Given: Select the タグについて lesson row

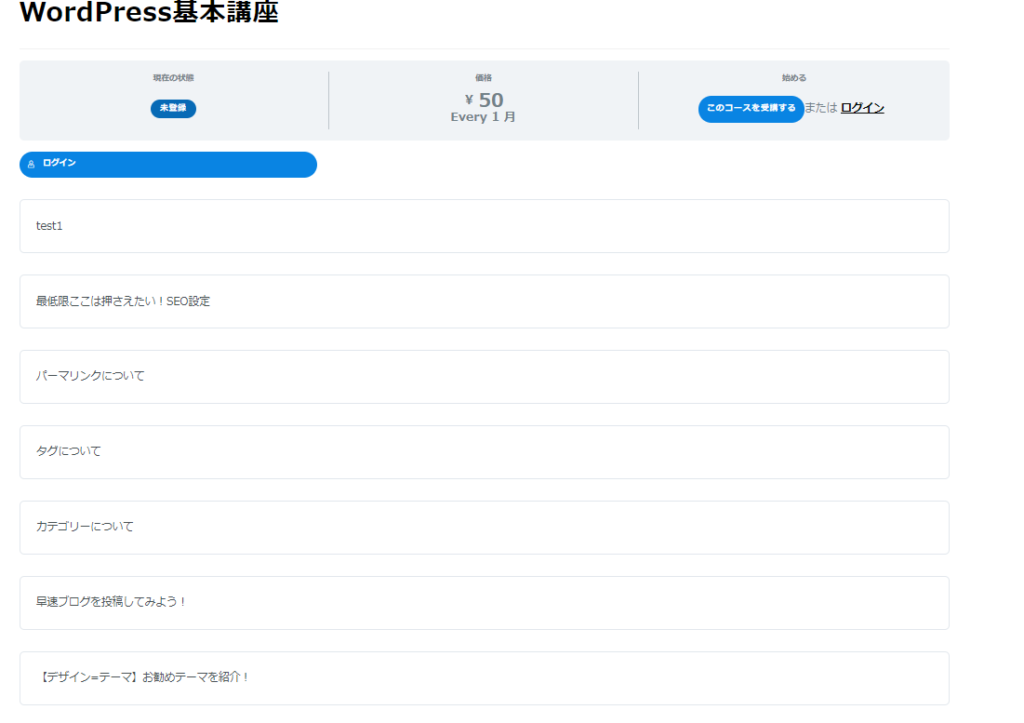Looking at the screenshot, I should pyautogui.click(x=484, y=452).
